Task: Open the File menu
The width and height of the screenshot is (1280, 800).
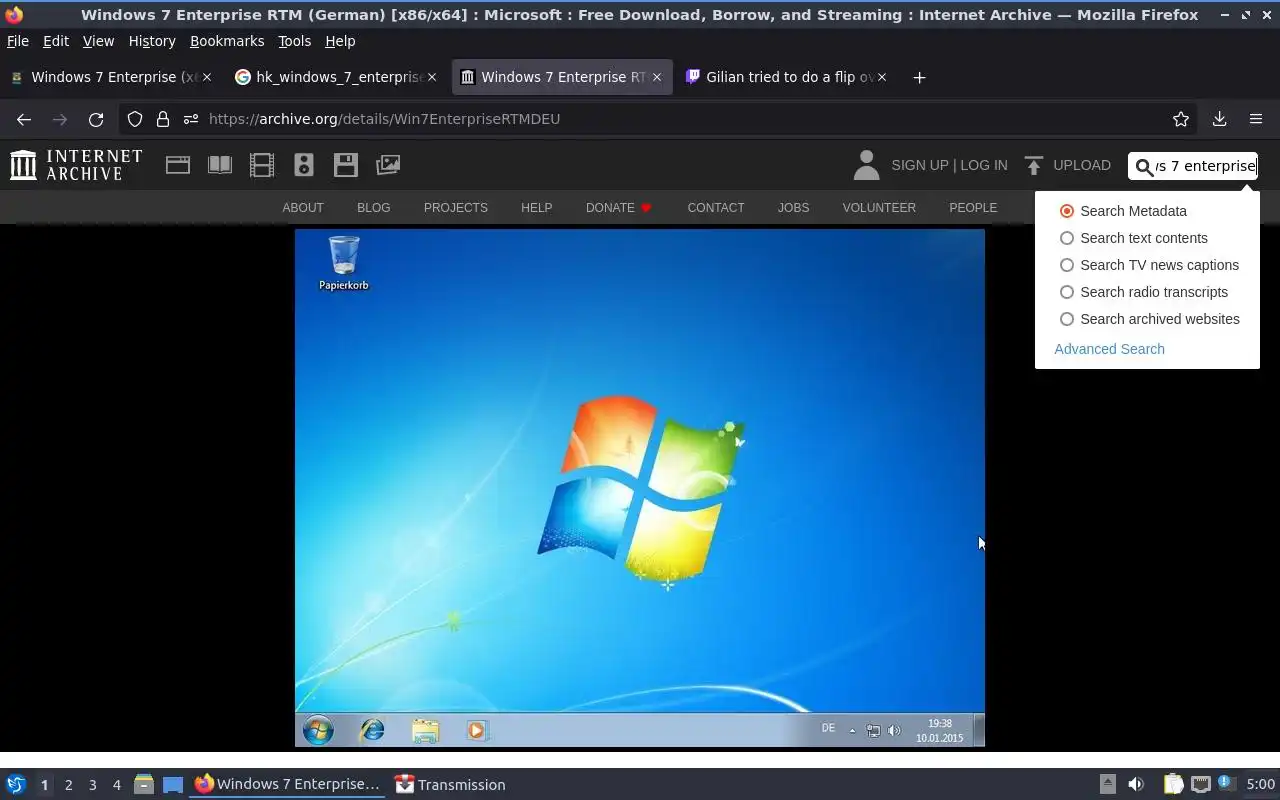Action: pyautogui.click(x=18, y=41)
